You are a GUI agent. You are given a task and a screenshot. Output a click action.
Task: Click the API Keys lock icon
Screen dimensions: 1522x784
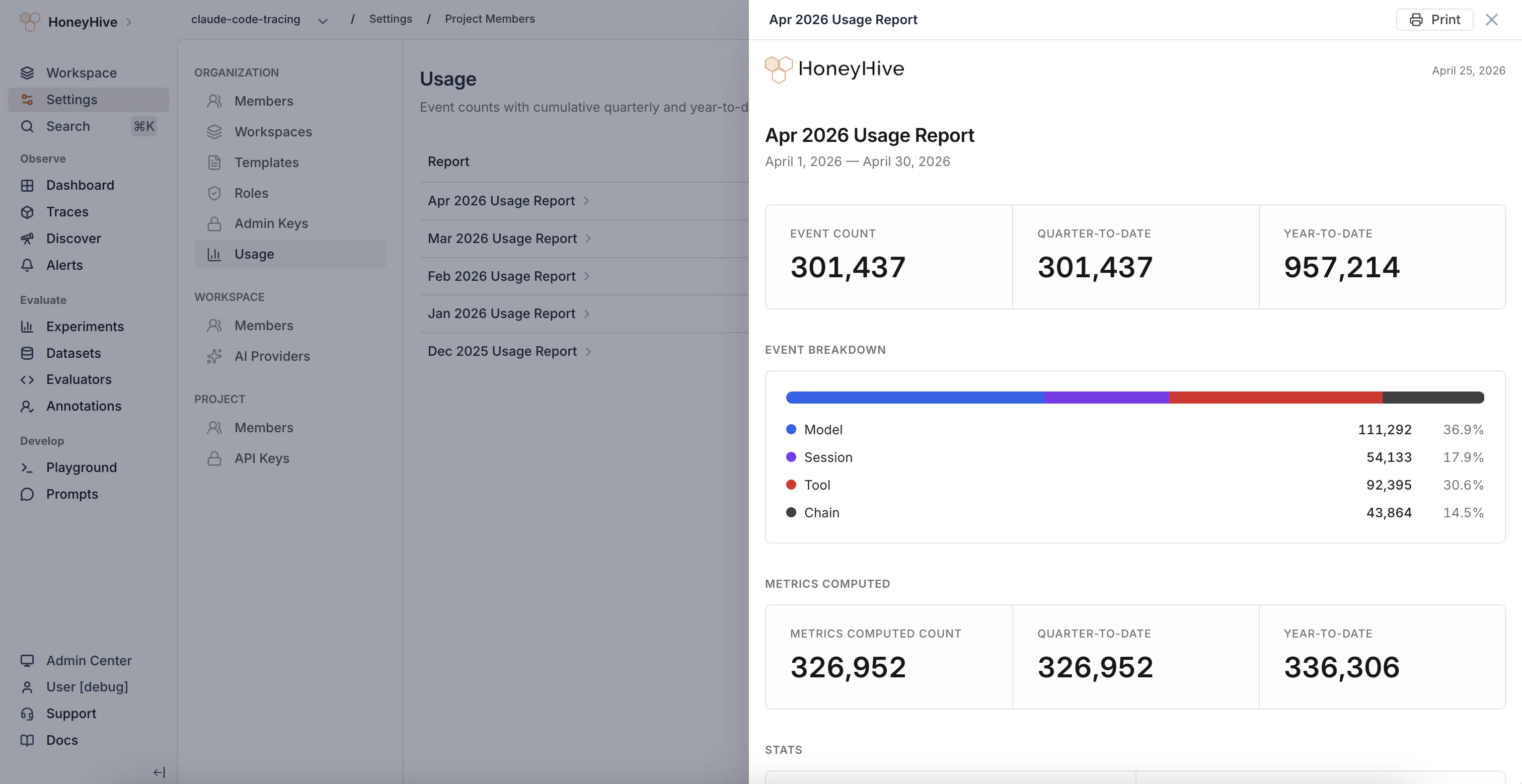(x=214, y=458)
